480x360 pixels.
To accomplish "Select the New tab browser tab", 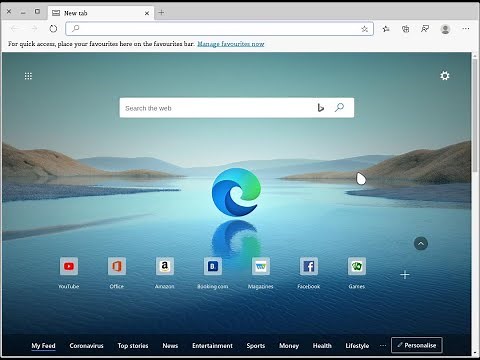I will coord(101,13).
